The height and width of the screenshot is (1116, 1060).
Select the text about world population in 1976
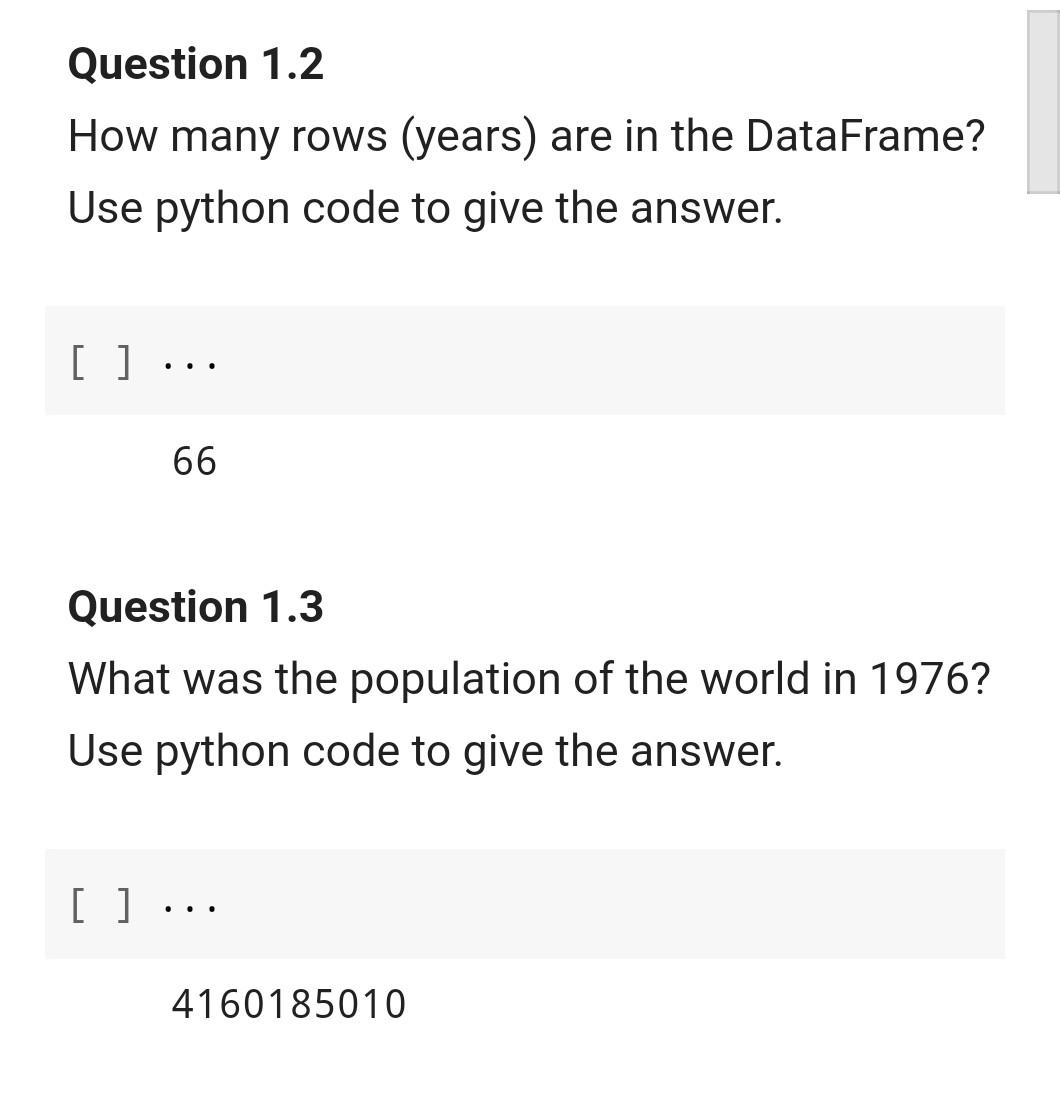pyautogui.click(x=529, y=678)
